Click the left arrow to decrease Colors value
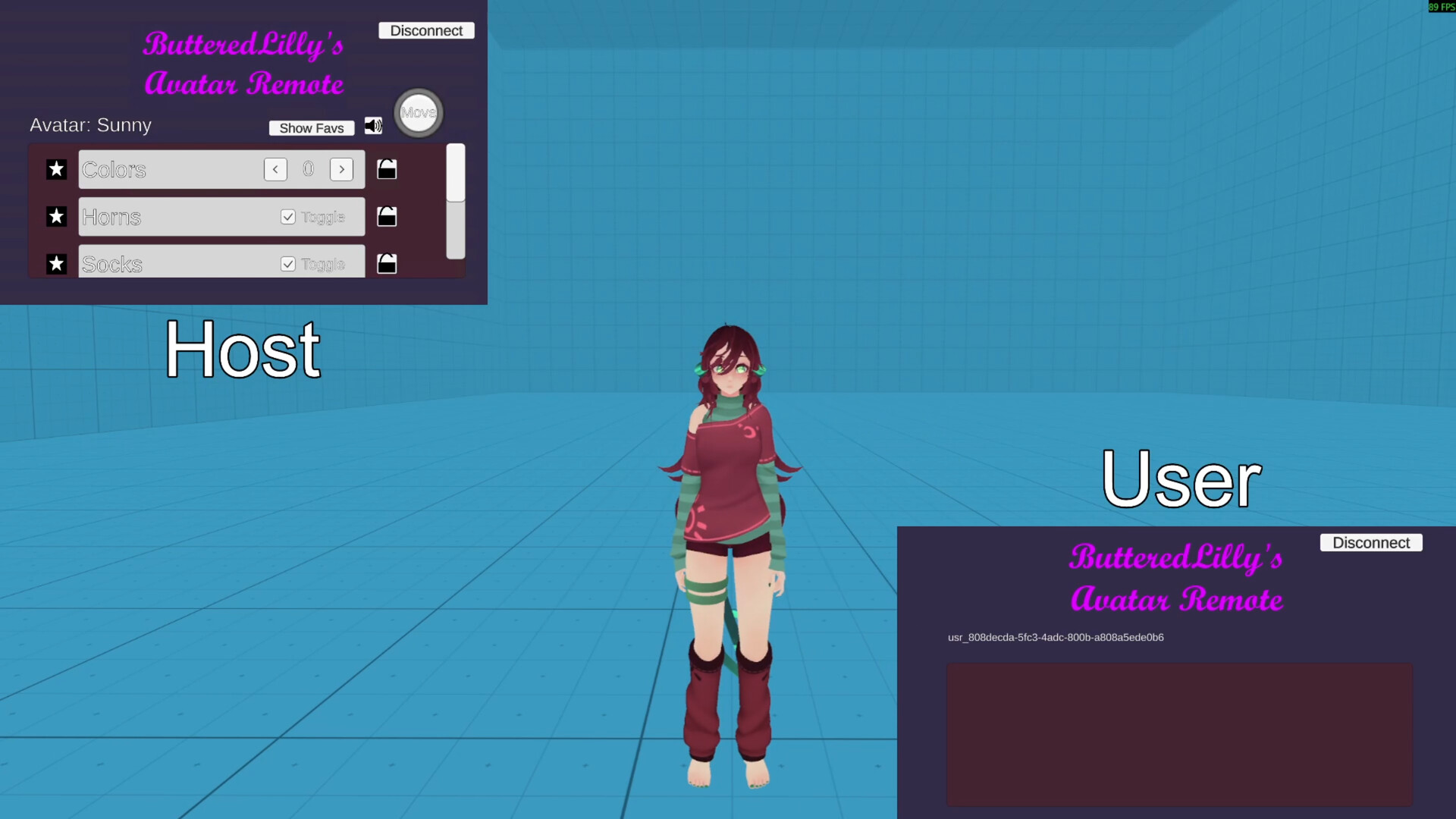 275,169
